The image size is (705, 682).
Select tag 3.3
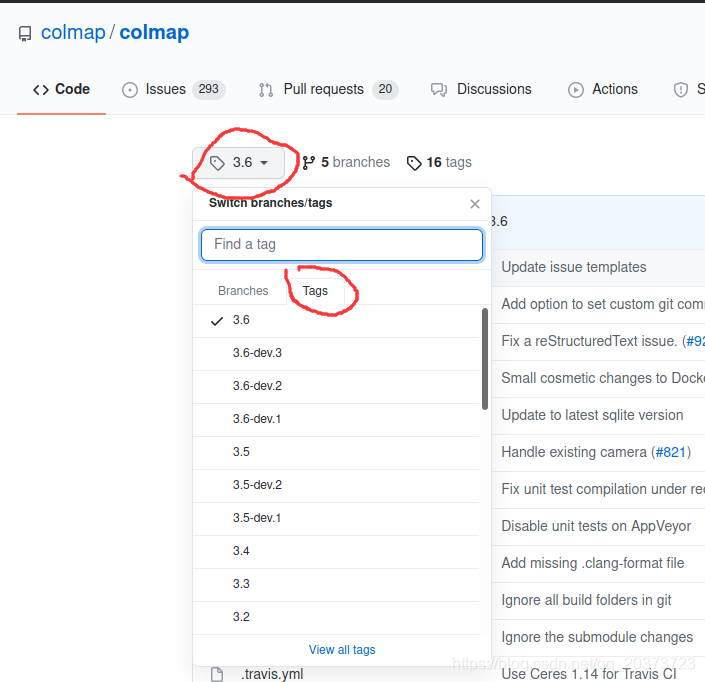(x=336, y=584)
